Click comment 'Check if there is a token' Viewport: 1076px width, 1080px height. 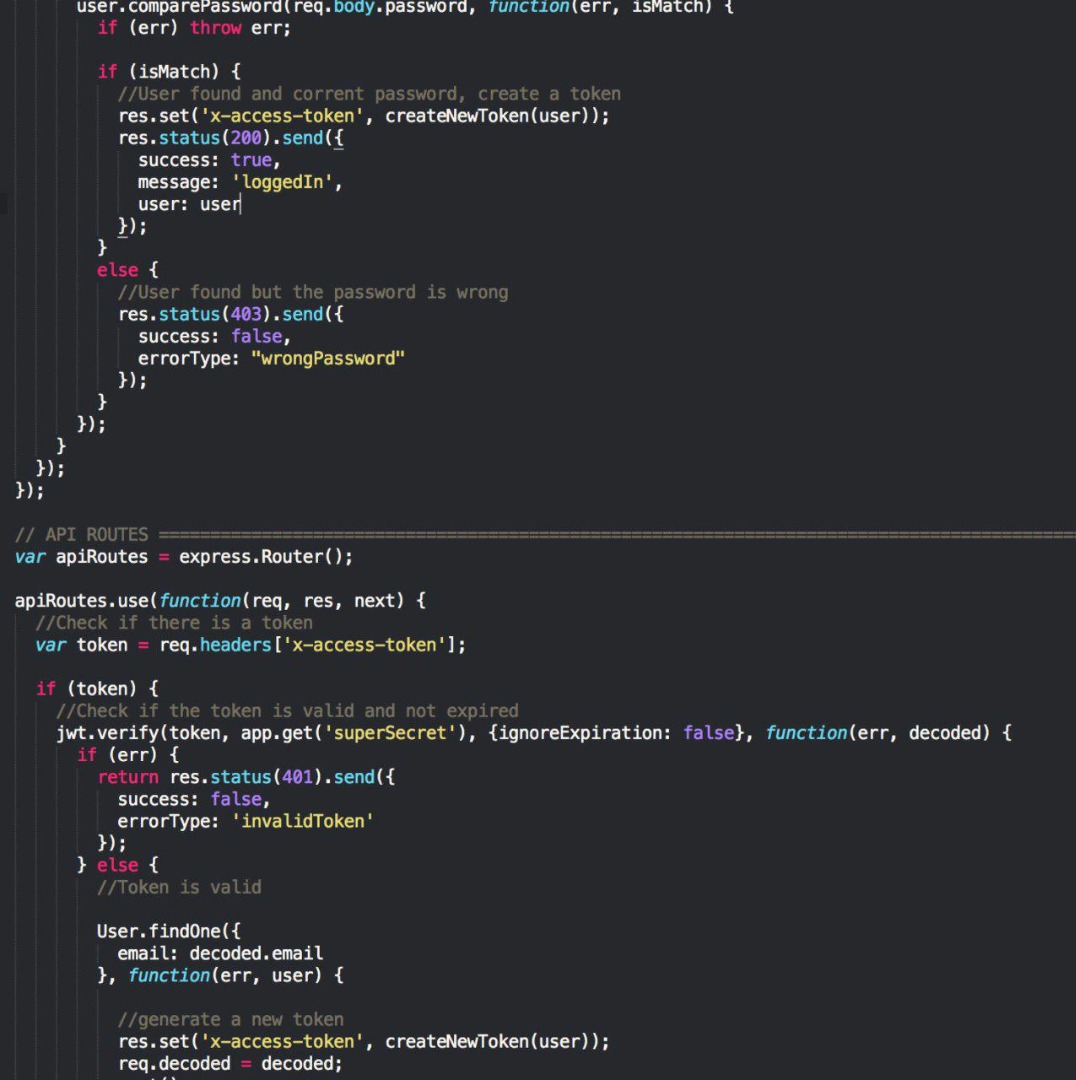174,623
